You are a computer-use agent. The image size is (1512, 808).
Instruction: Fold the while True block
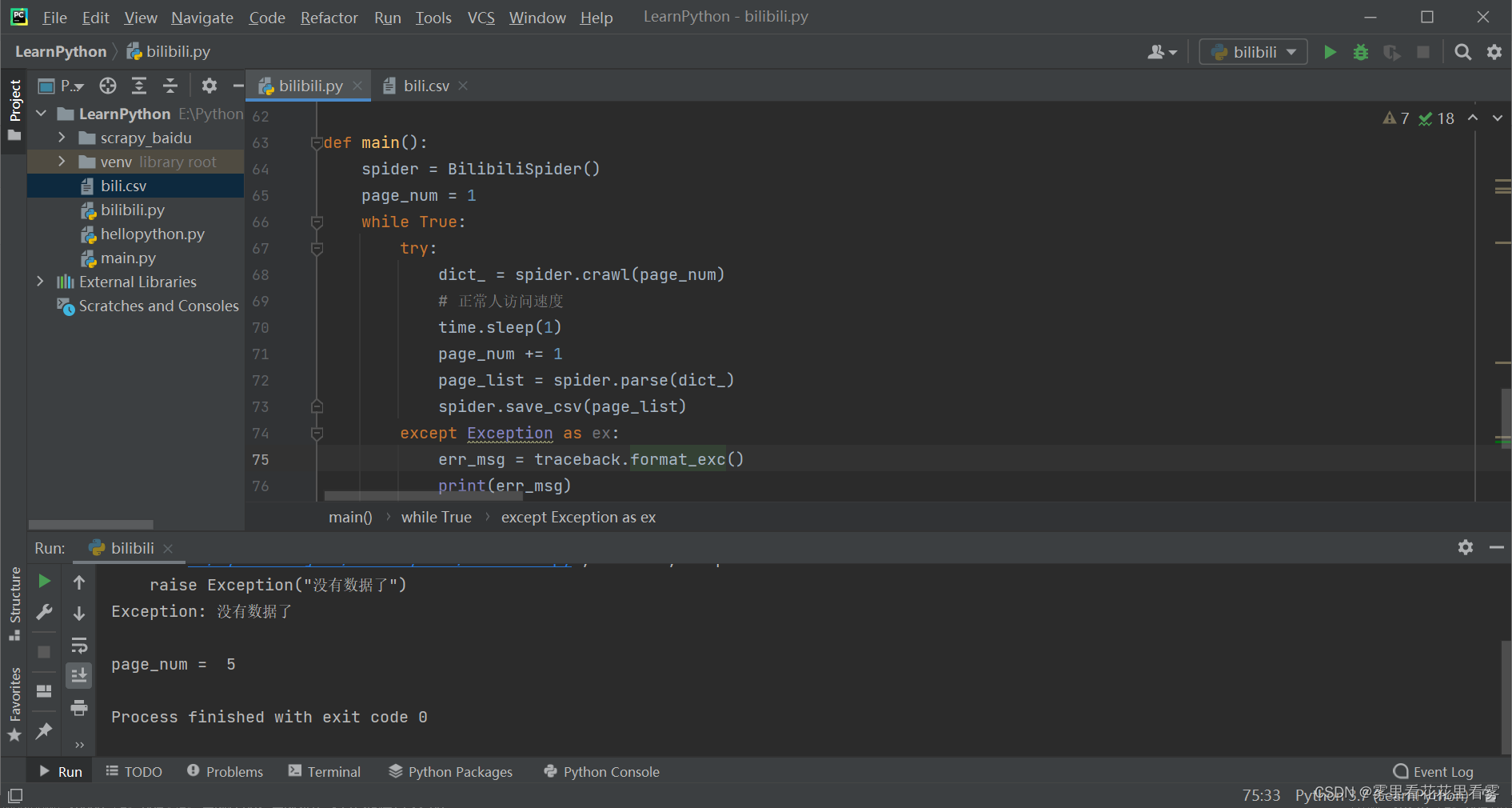(317, 222)
